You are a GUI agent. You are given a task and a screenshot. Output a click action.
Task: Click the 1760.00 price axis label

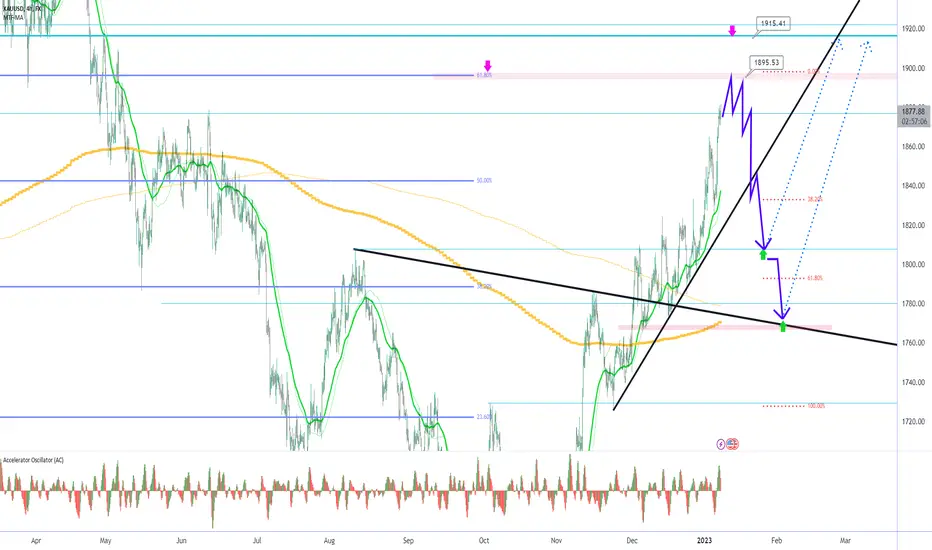(x=914, y=342)
